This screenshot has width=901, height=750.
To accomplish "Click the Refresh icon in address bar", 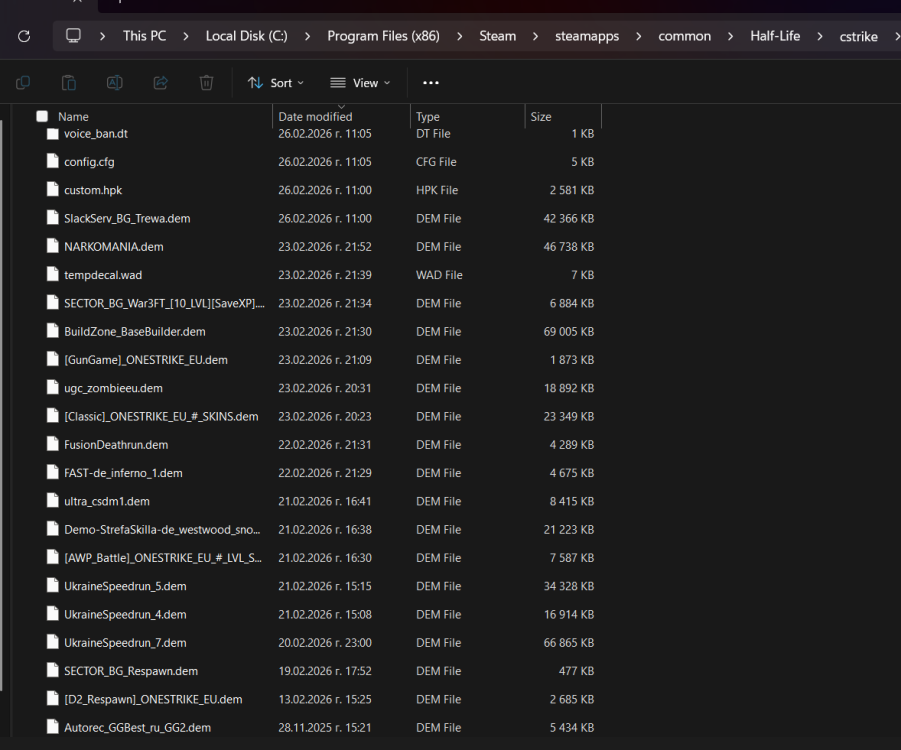I will pyautogui.click(x=24, y=36).
